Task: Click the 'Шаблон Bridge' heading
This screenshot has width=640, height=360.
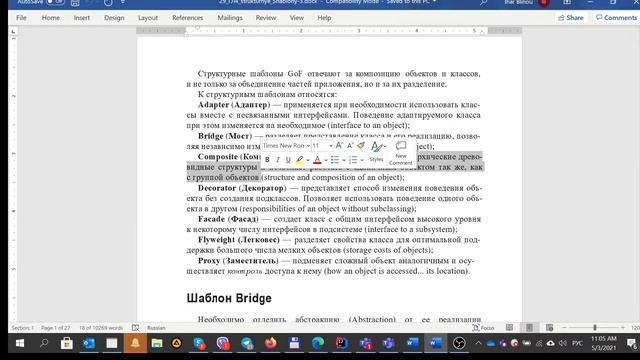Action: 229,298
